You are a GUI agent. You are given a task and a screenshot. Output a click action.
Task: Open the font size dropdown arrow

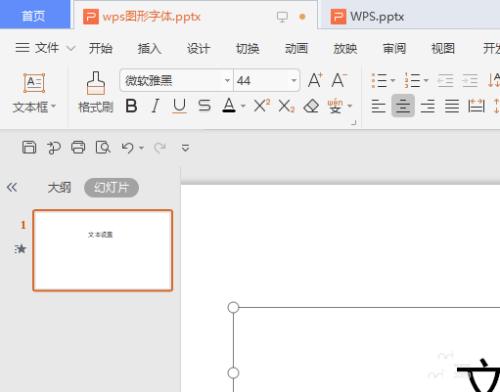point(294,80)
